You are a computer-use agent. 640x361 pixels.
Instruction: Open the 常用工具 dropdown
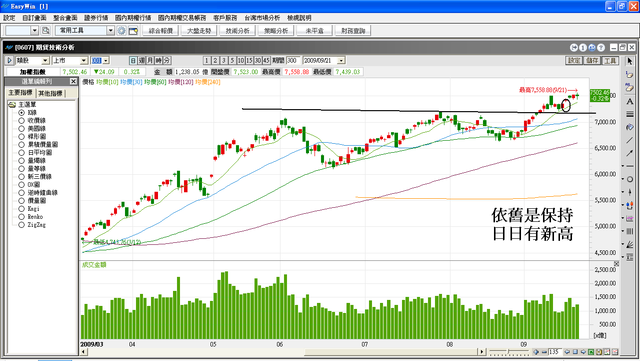pyautogui.click(x=110, y=31)
